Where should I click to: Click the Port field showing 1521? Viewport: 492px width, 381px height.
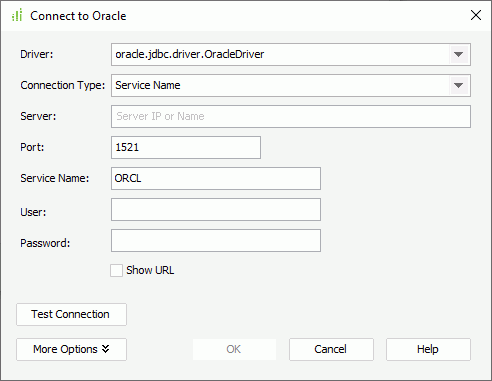coord(186,147)
